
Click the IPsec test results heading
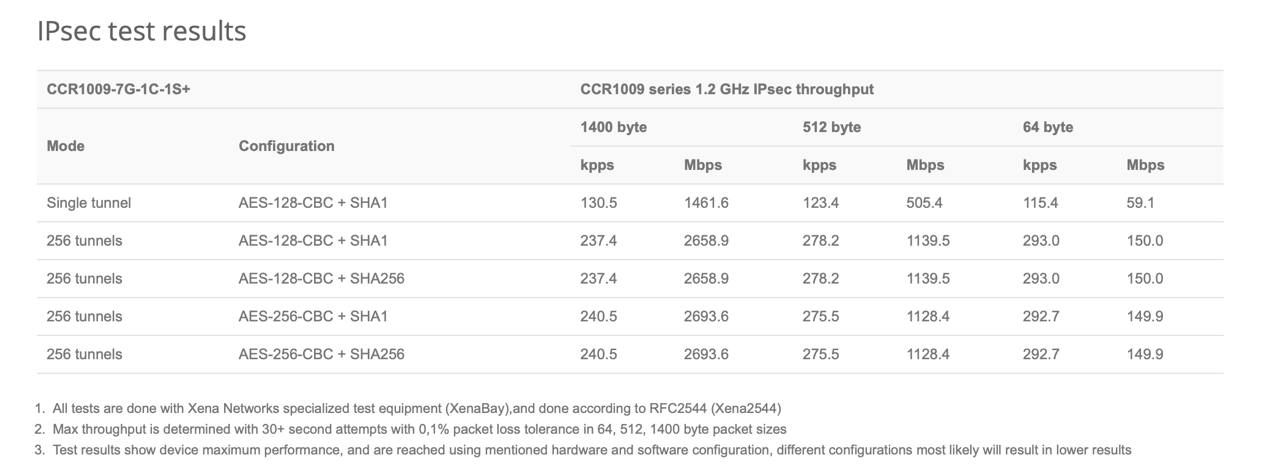(x=141, y=31)
